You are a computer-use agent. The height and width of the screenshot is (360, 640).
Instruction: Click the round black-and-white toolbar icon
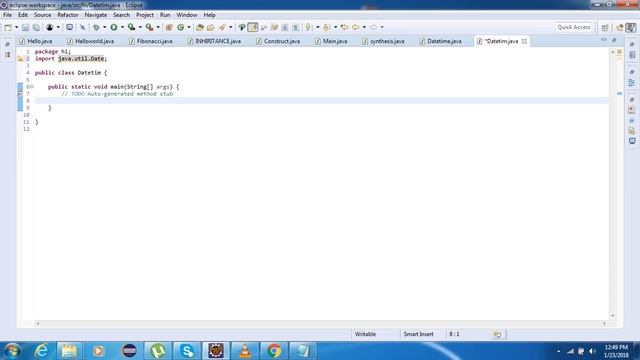tap(49, 27)
